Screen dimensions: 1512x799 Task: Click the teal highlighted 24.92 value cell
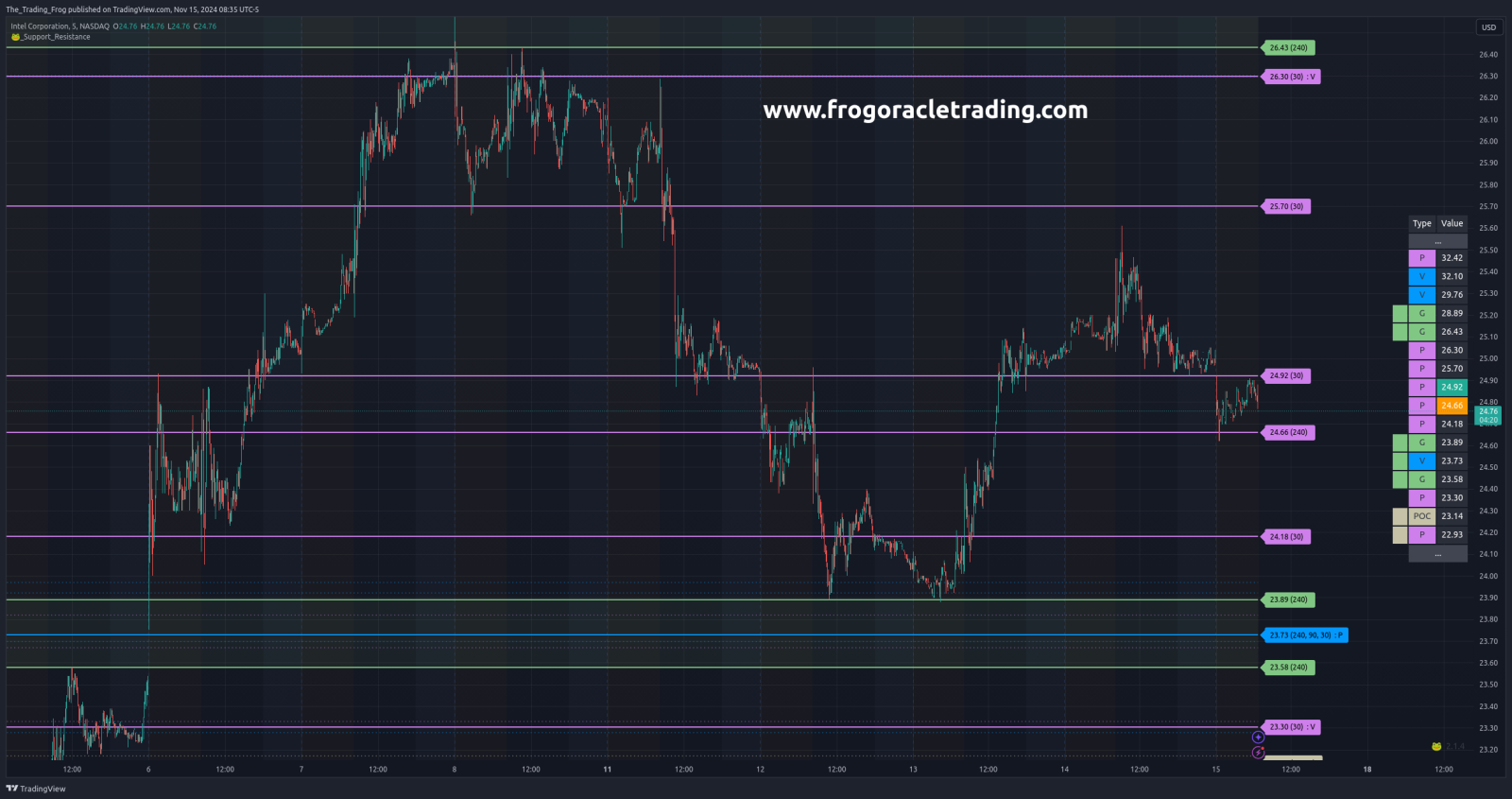pyautogui.click(x=1452, y=387)
